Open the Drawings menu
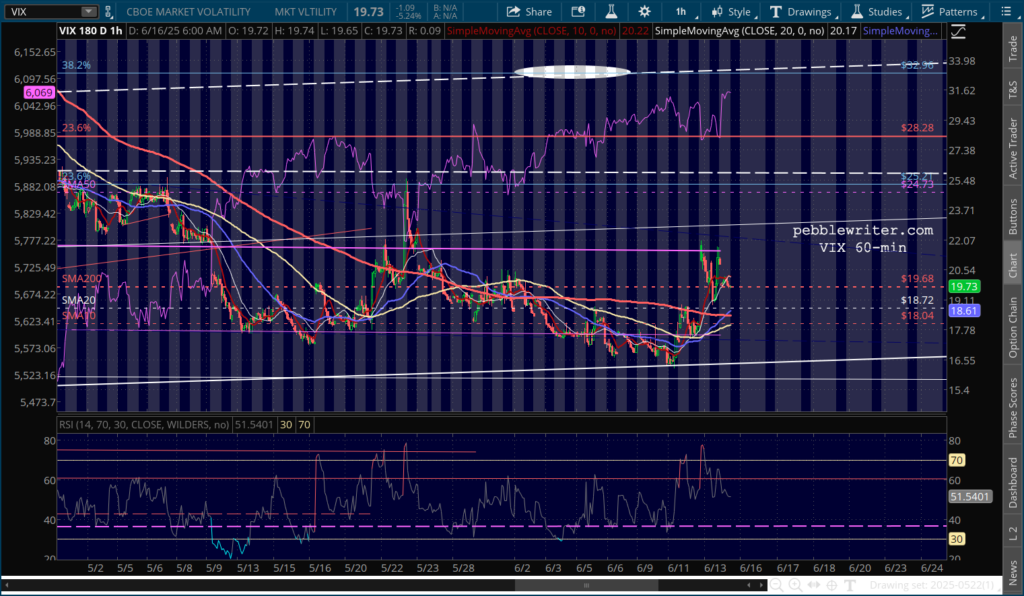The image size is (1024, 596). [x=802, y=12]
